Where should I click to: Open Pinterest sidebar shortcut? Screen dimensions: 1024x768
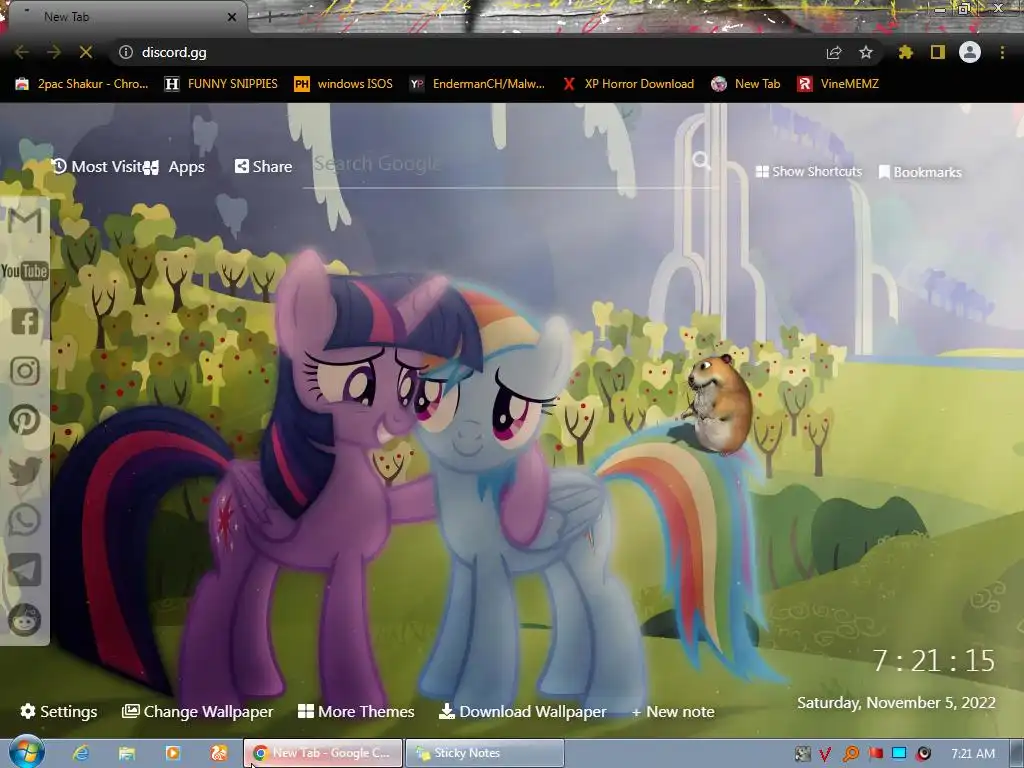[25, 420]
